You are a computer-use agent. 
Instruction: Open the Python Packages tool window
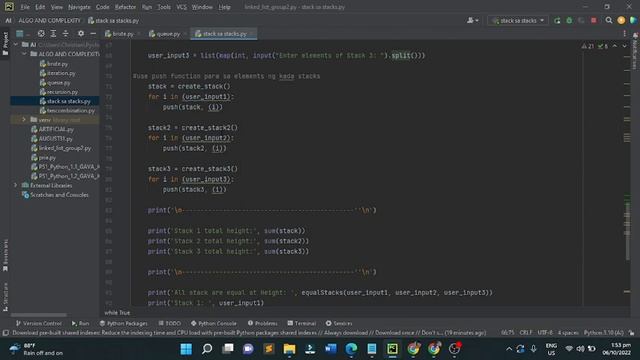(124, 323)
